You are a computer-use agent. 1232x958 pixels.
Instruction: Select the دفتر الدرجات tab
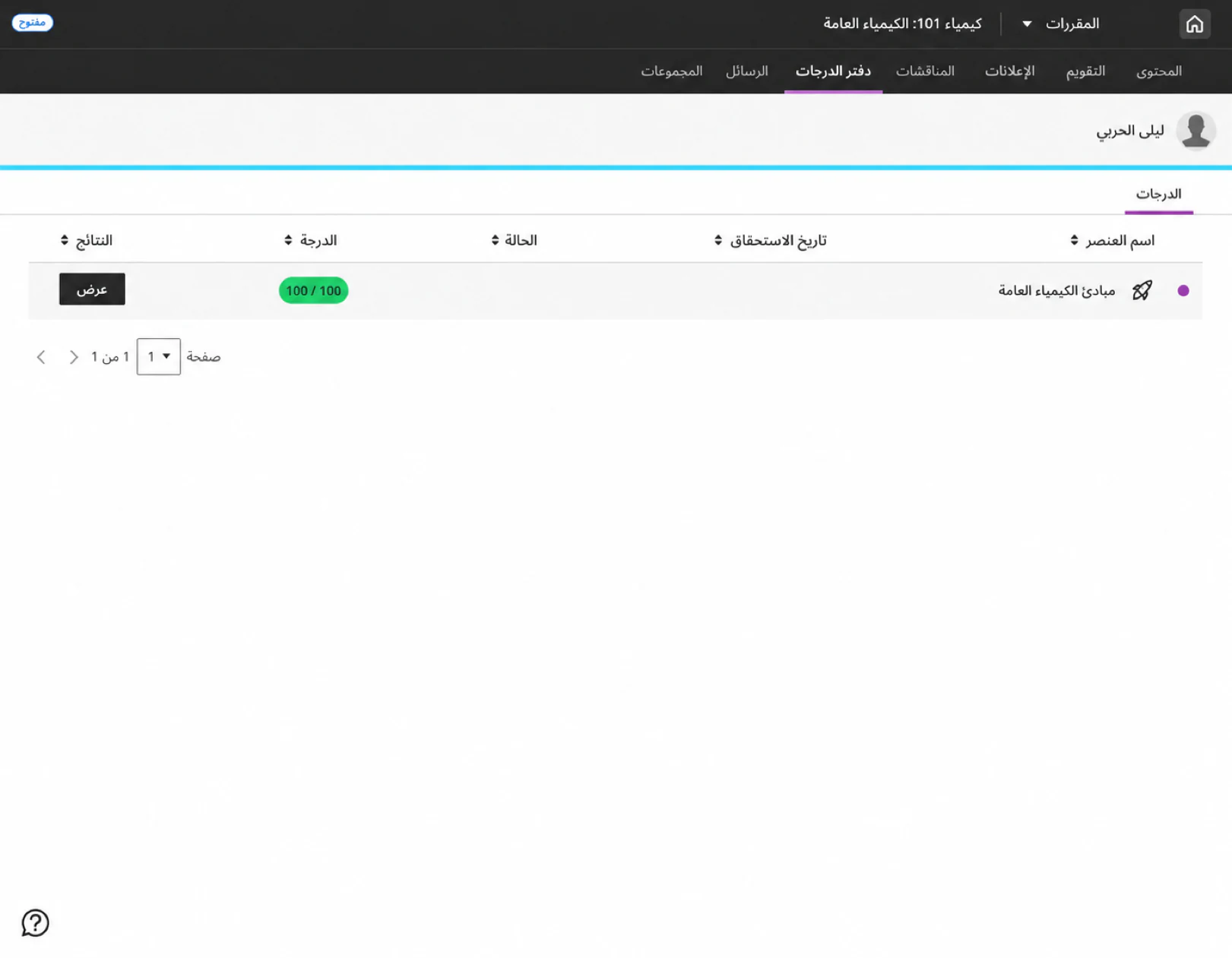click(x=833, y=71)
